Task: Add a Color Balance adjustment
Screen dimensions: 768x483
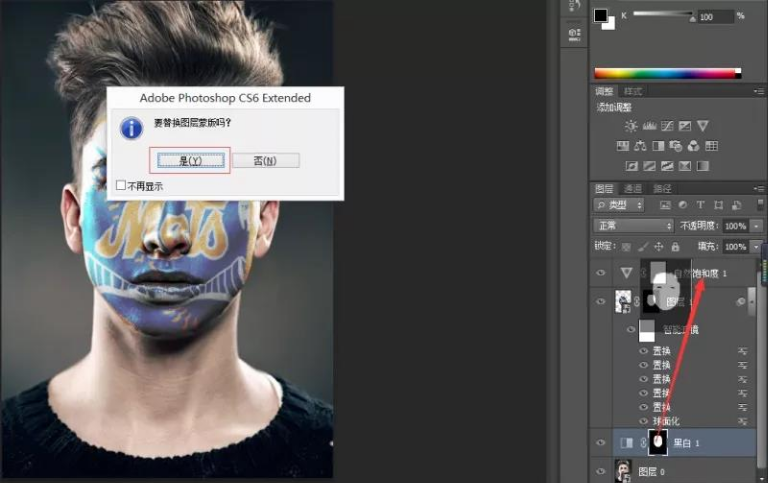Action: (640, 146)
